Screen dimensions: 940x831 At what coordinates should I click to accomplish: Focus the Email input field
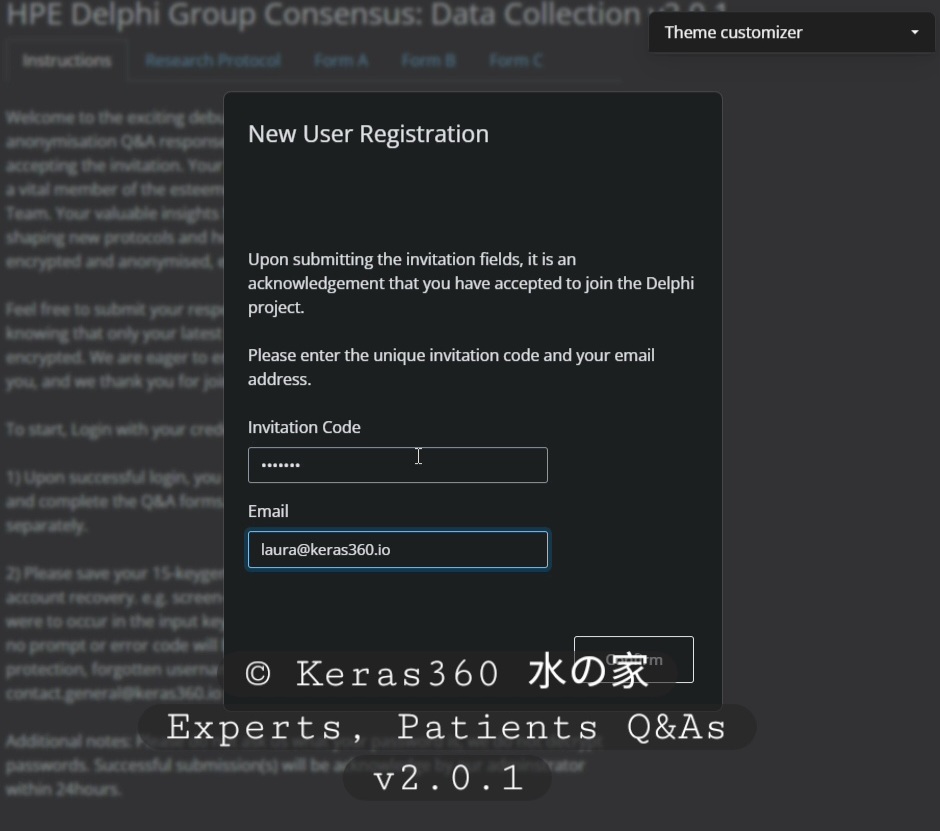(x=397, y=549)
